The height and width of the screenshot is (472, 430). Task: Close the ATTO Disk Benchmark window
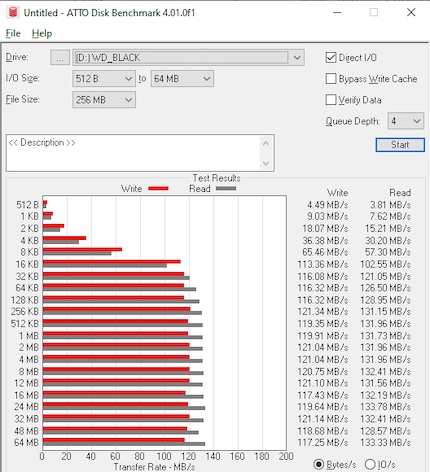pyautogui.click(x=411, y=12)
